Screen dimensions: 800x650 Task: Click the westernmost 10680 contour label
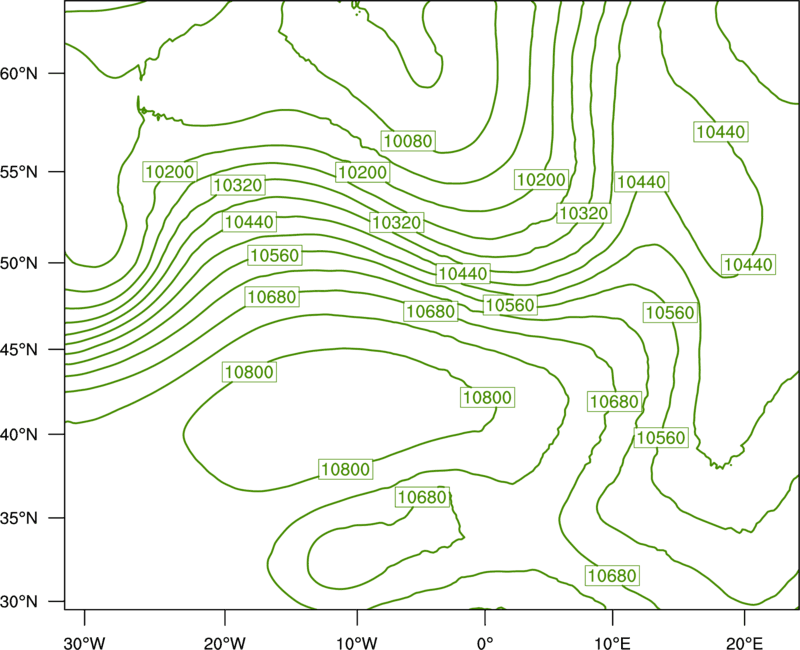272,297
